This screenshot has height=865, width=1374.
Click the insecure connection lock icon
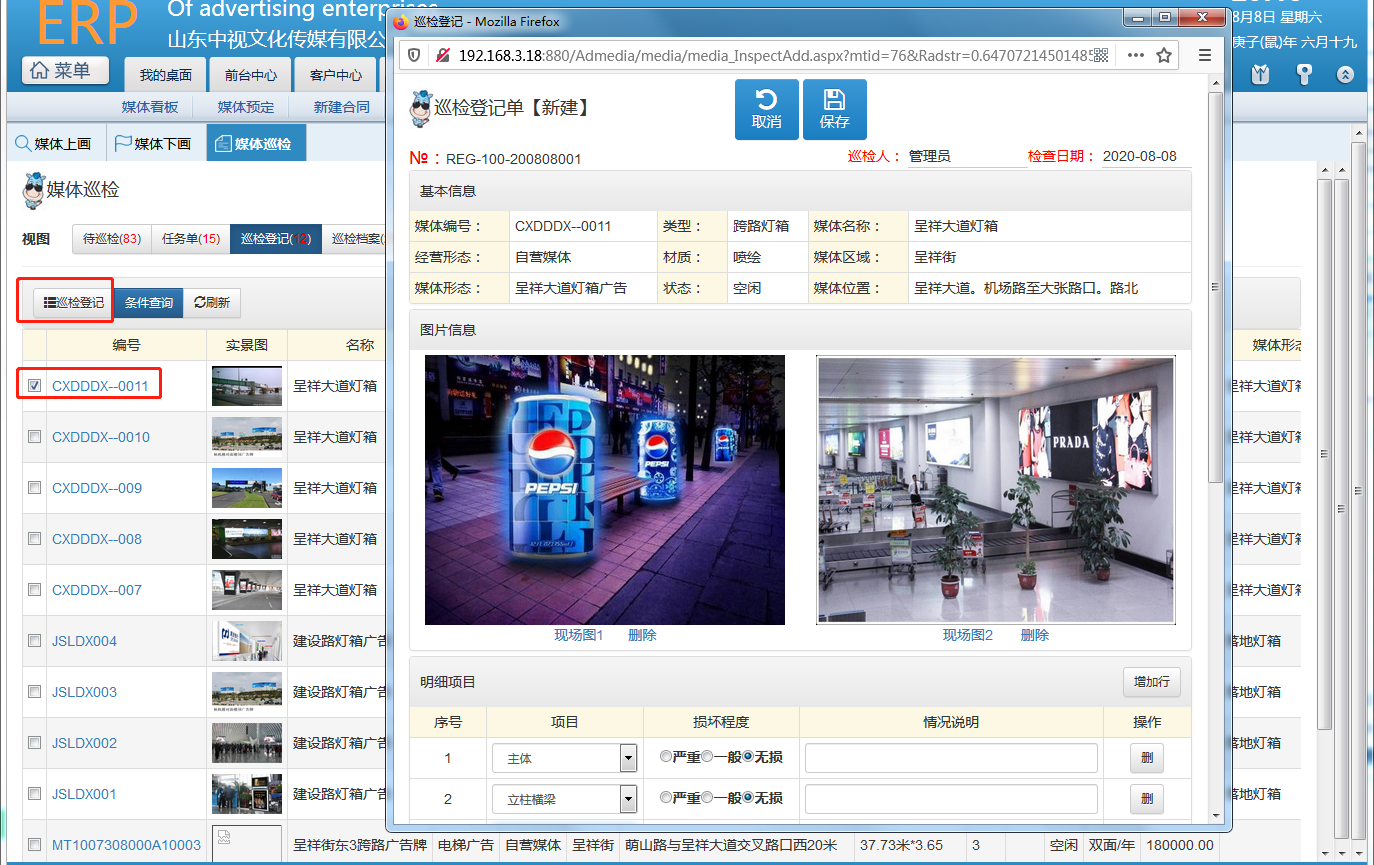(x=443, y=55)
